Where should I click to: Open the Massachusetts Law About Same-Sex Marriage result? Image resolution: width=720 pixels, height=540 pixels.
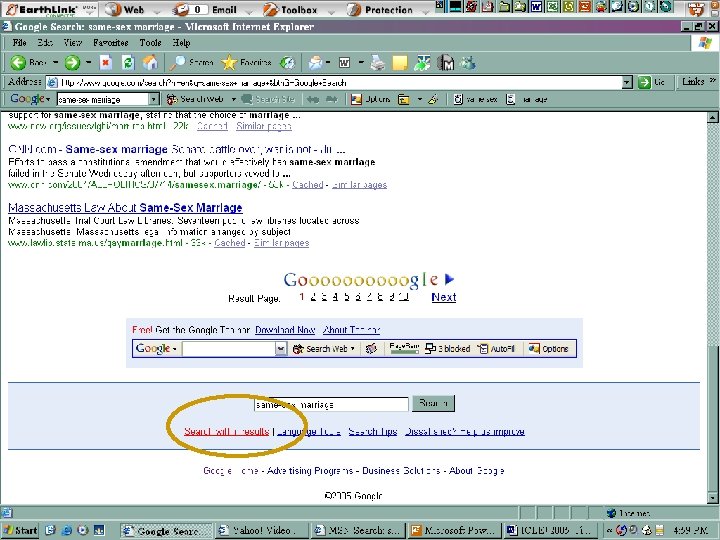(125, 208)
